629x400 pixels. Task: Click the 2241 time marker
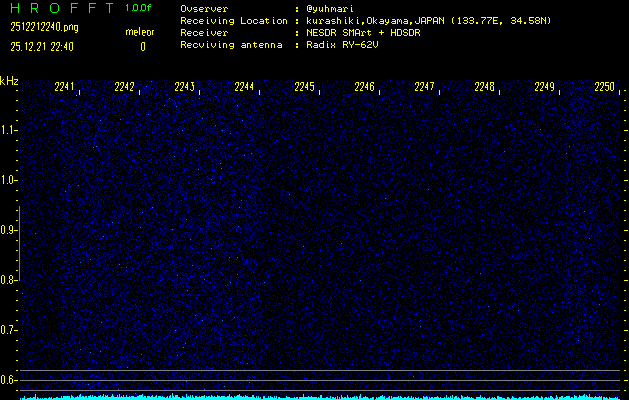pos(65,87)
